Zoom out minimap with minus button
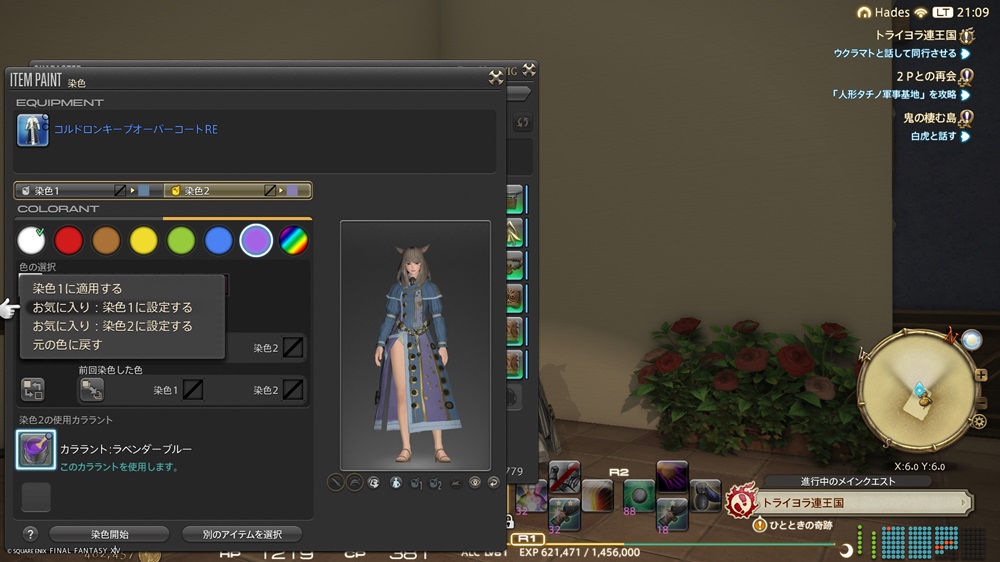The image size is (1000, 562). (x=982, y=403)
